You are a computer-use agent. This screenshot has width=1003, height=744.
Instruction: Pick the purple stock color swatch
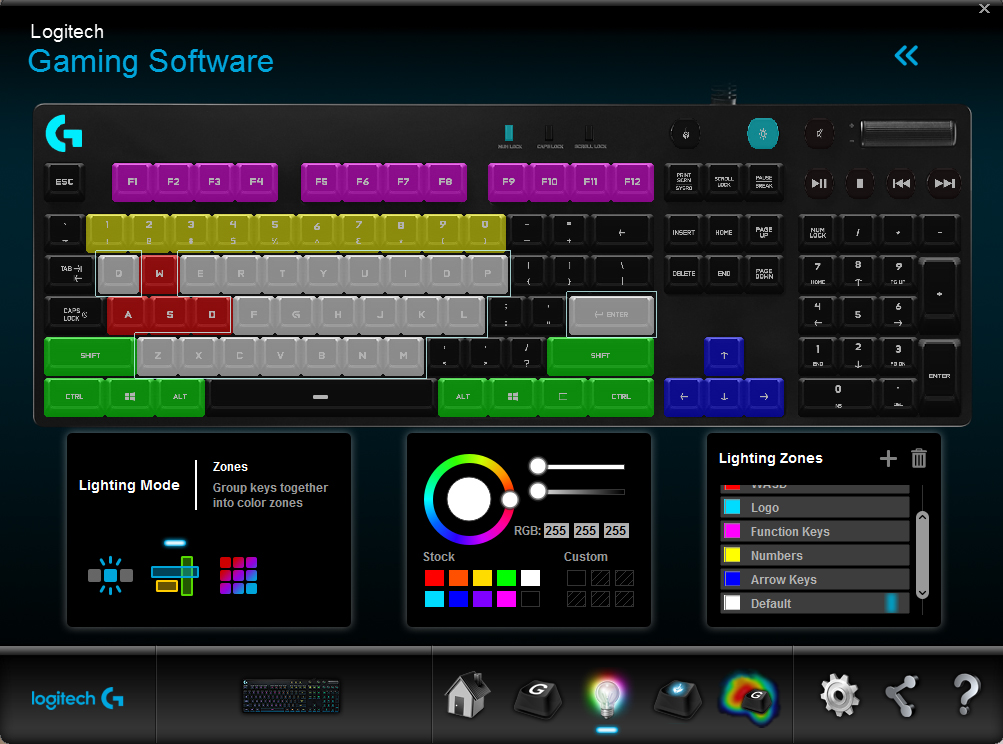(x=482, y=599)
